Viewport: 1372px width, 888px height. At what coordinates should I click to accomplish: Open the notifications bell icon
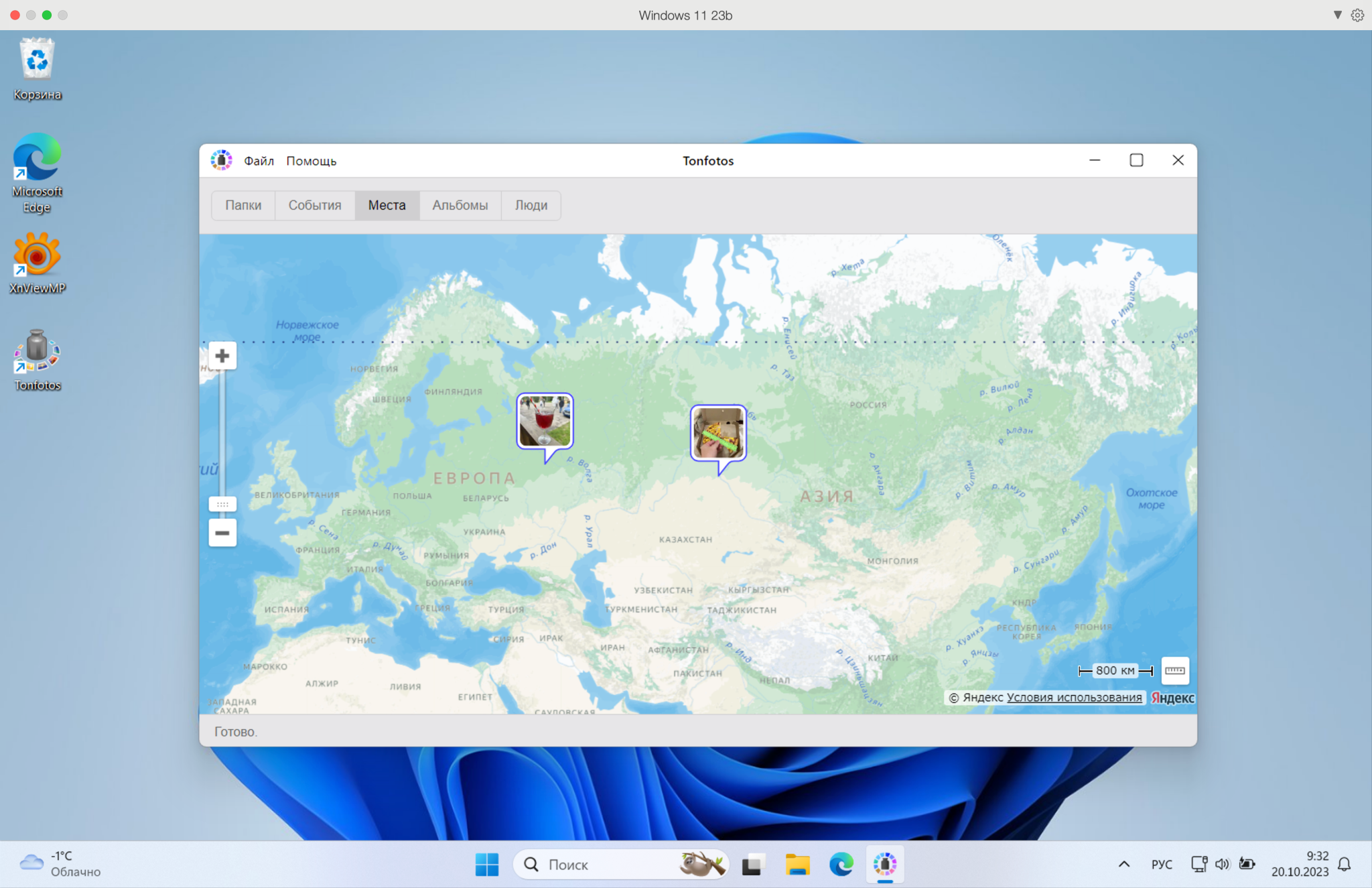coord(1345,865)
